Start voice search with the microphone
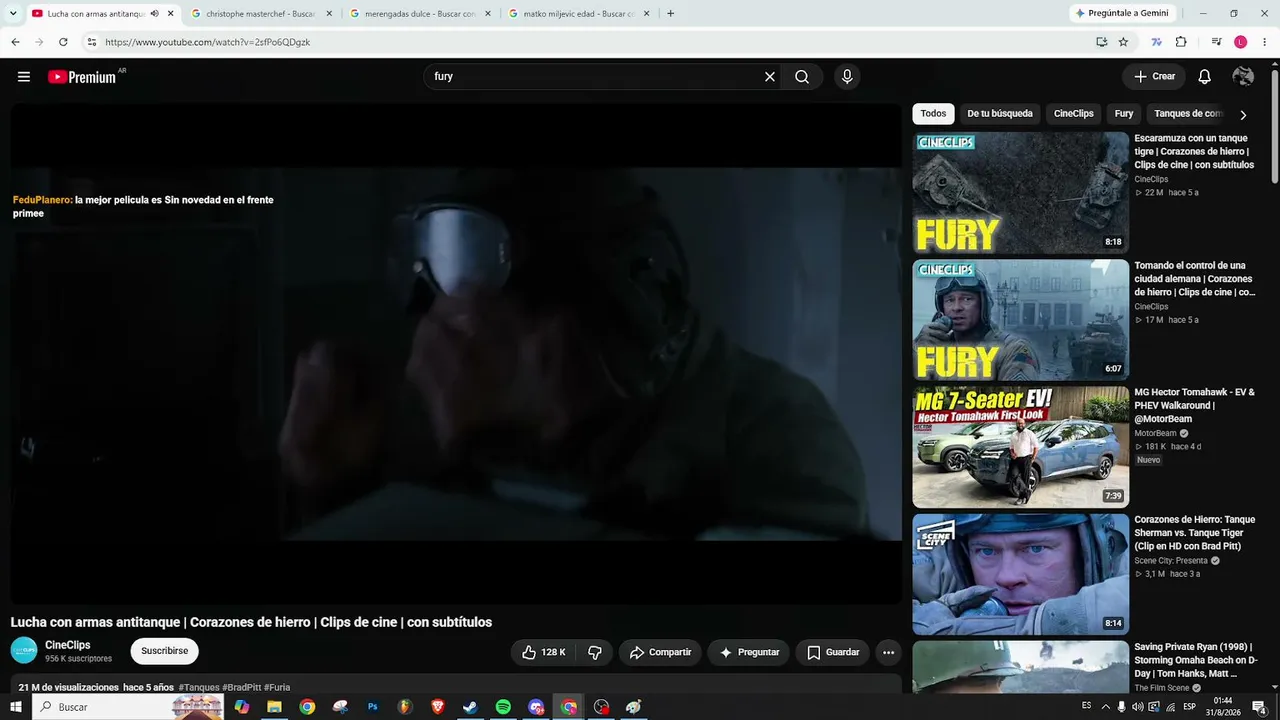 pos(847,77)
